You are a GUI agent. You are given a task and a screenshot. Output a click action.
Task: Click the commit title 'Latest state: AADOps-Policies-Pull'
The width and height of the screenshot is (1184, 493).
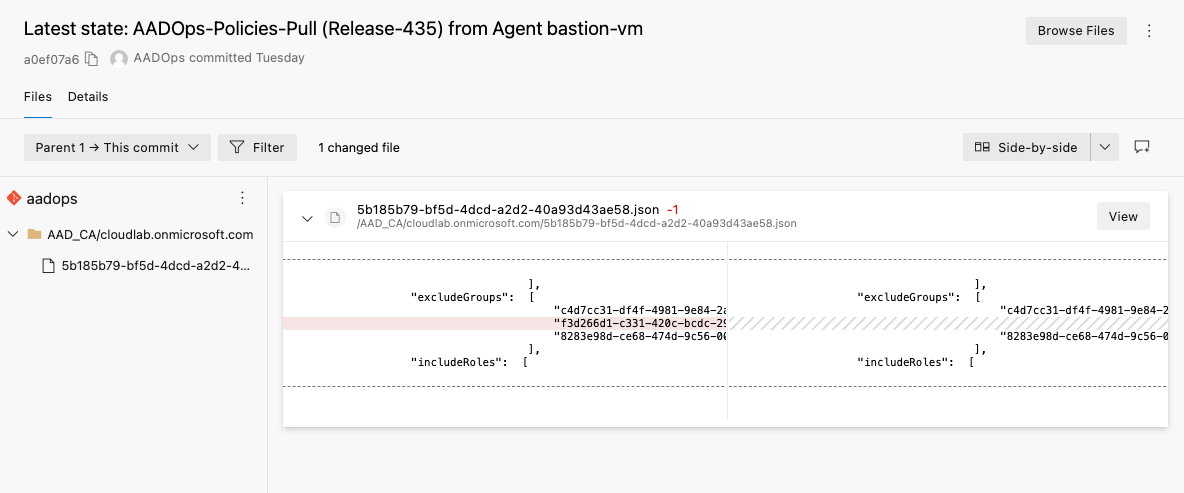[333, 29]
